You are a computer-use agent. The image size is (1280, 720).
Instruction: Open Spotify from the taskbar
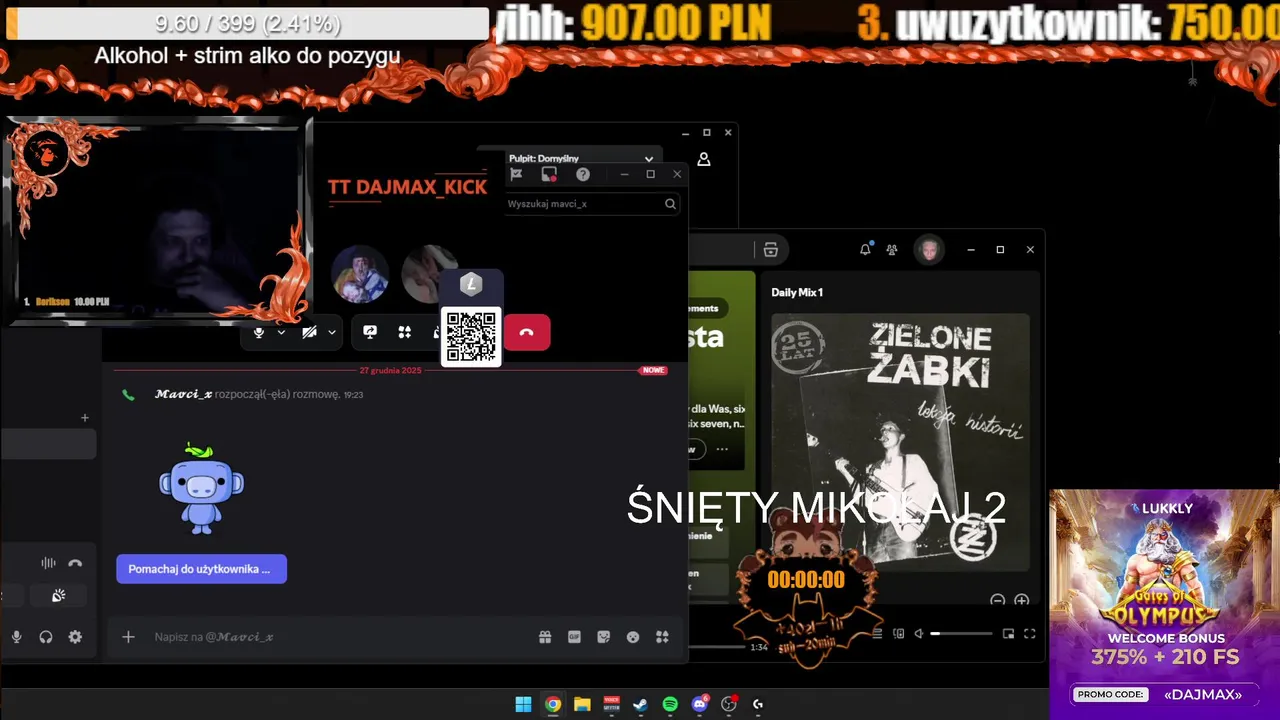[x=670, y=704]
